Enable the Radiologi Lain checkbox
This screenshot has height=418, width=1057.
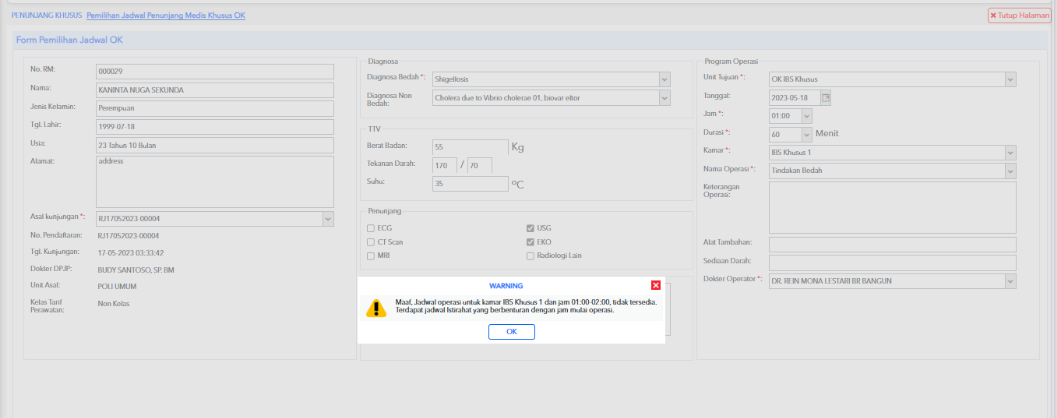tap(531, 256)
